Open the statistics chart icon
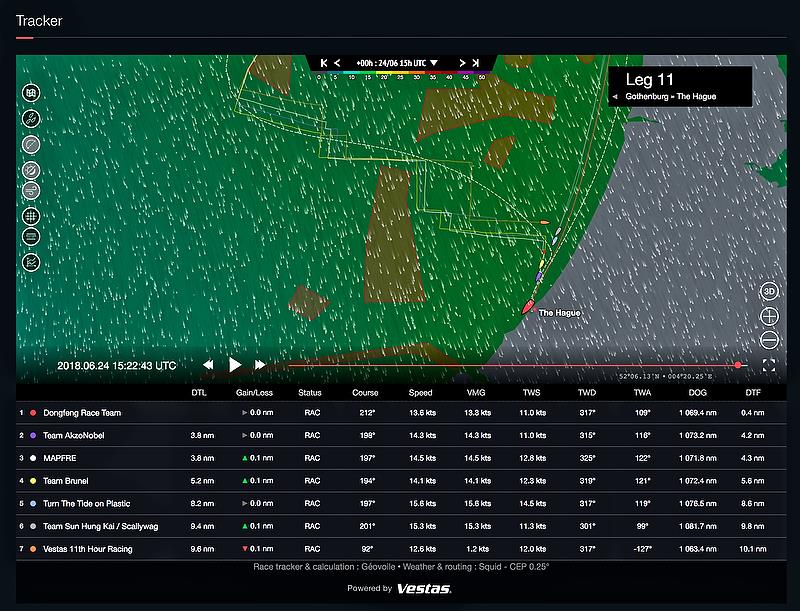This screenshot has height=611, width=800. pos(31,262)
